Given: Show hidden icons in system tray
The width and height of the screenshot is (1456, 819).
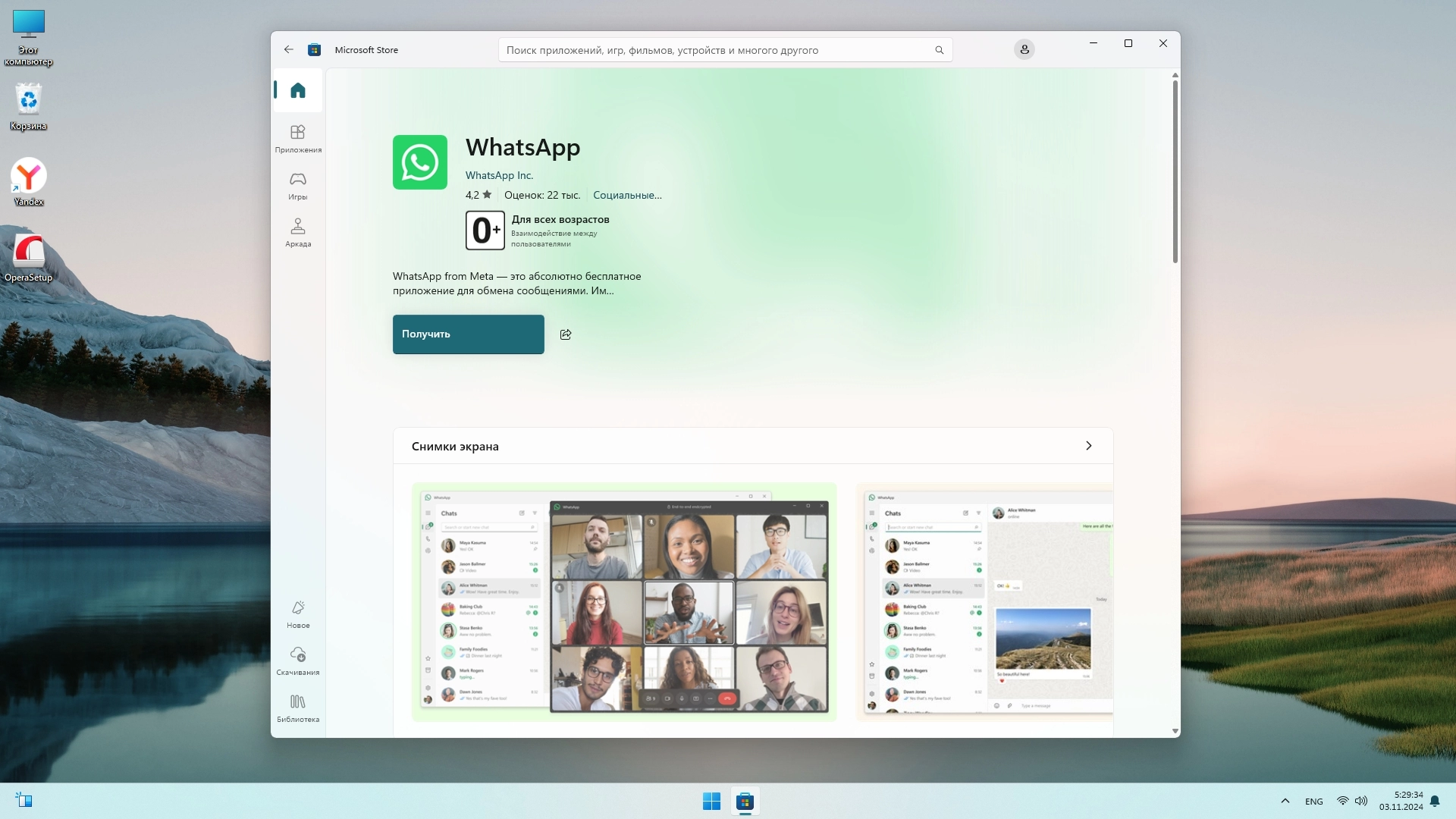Looking at the screenshot, I should click(1285, 801).
